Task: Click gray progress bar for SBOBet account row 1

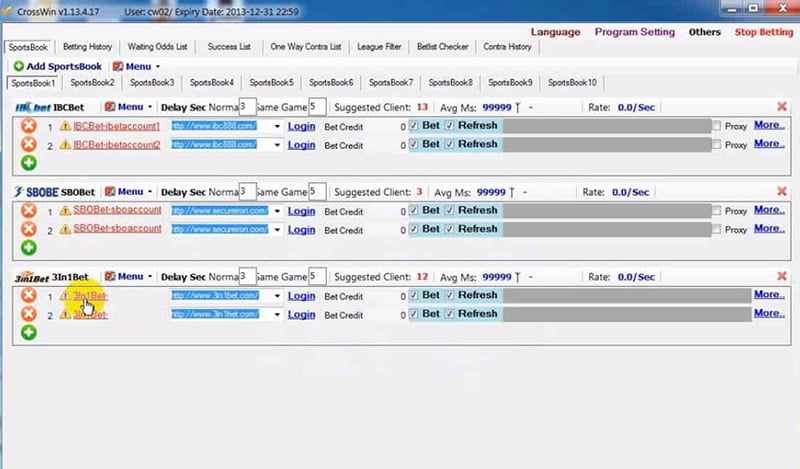Action: pos(607,211)
